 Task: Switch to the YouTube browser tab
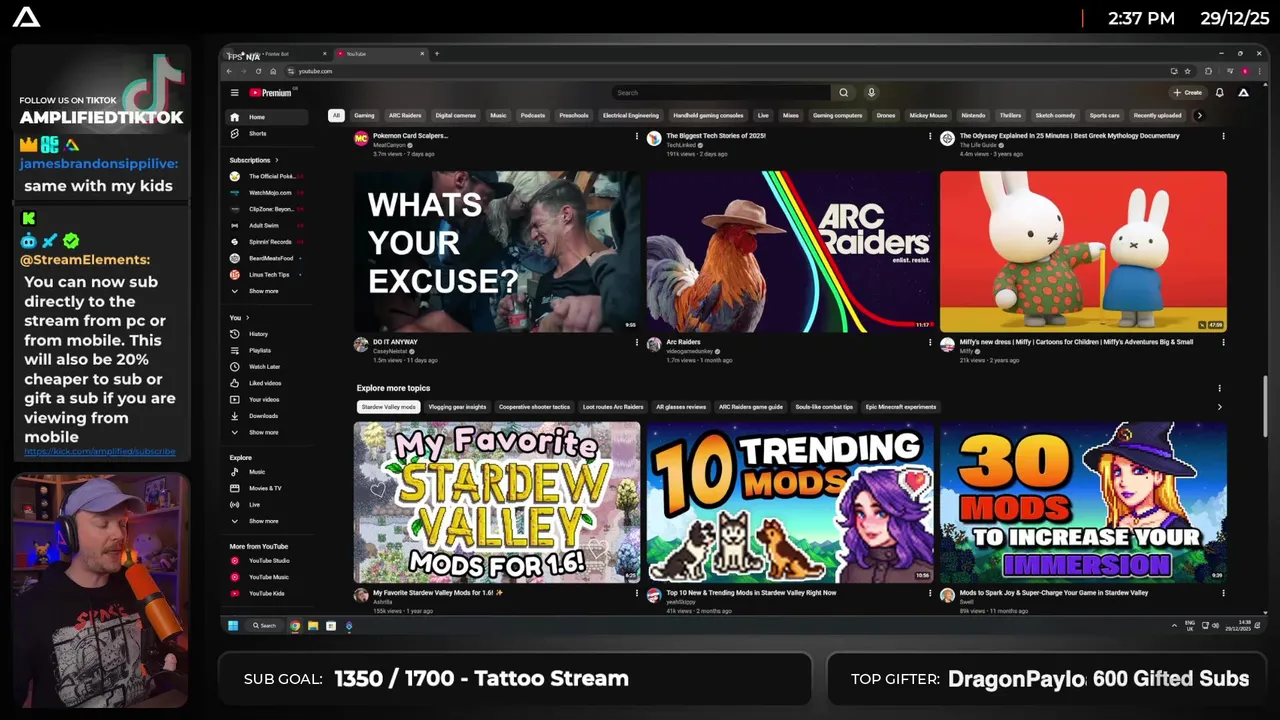click(x=380, y=54)
